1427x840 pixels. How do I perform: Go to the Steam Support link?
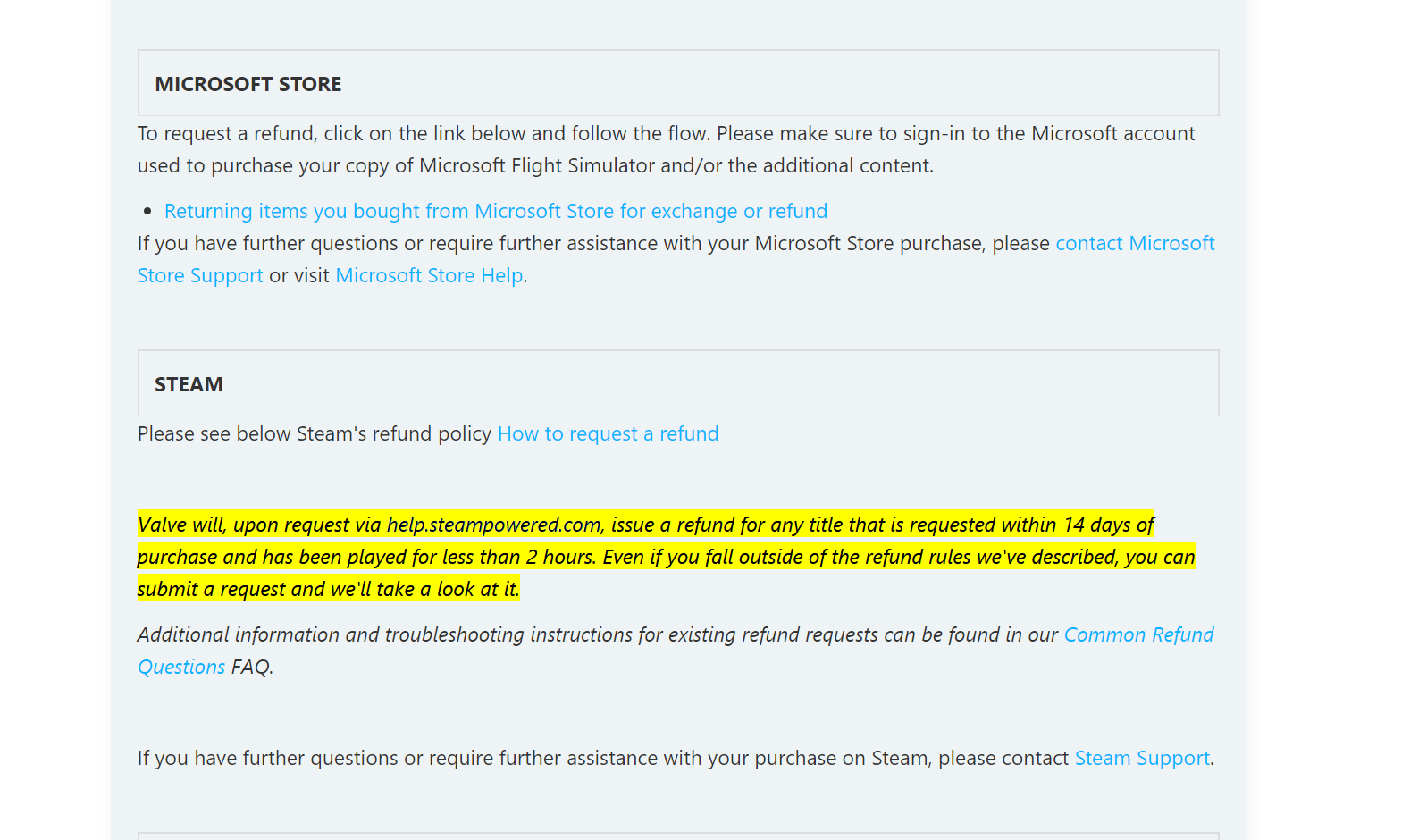1141,759
